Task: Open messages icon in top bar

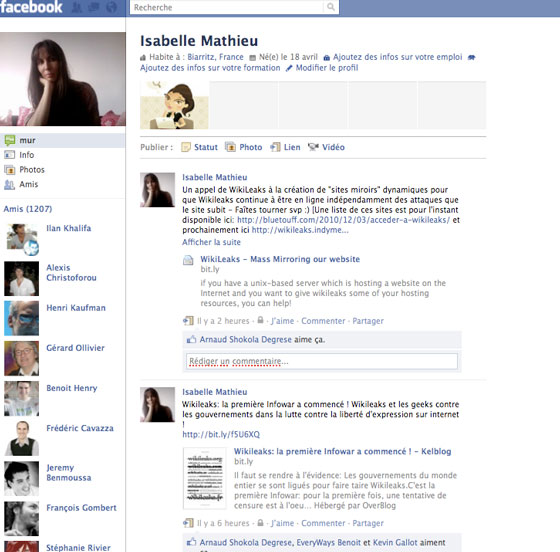Action: [x=94, y=7]
